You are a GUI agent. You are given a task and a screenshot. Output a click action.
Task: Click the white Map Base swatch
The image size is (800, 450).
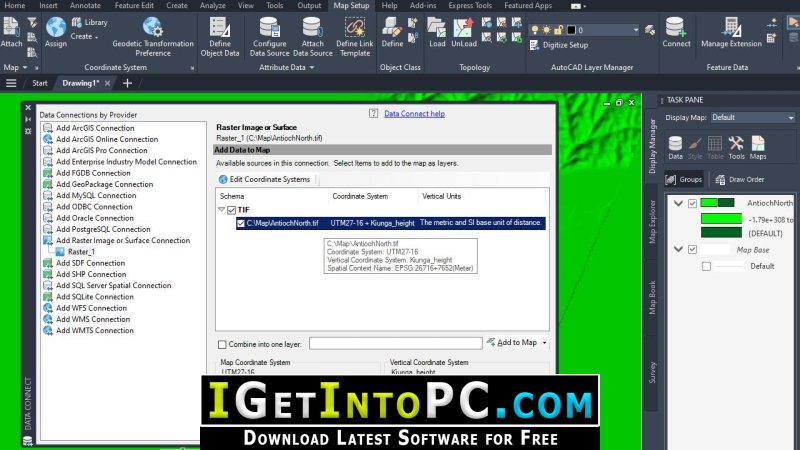715,249
